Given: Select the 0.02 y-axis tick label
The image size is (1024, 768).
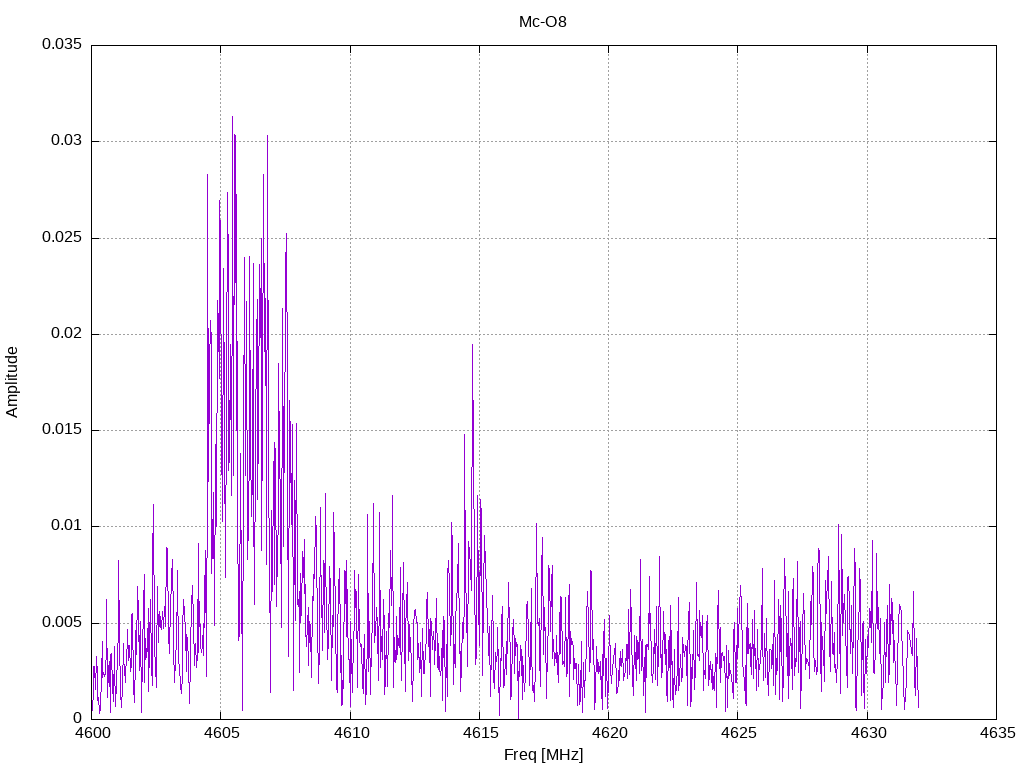Looking at the screenshot, I should coord(65,334).
